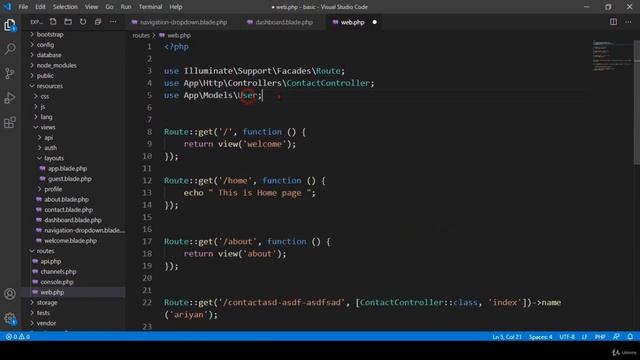Viewport: 640px width, 360px height.
Task: Expand the auth folder
Action: coord(51,148)
